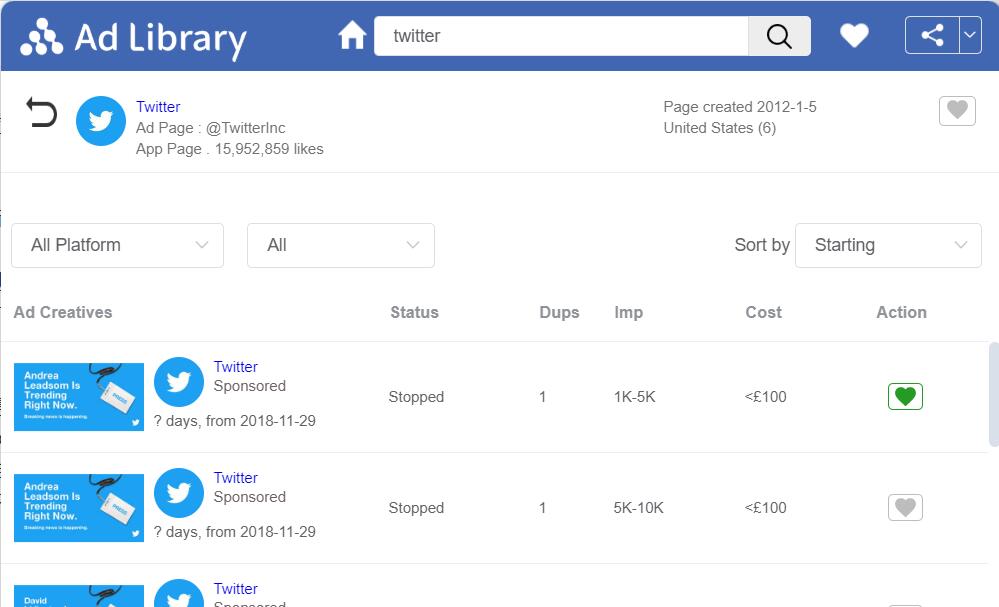Click the 1K-5K impressions value

click(x=635, y=397)
